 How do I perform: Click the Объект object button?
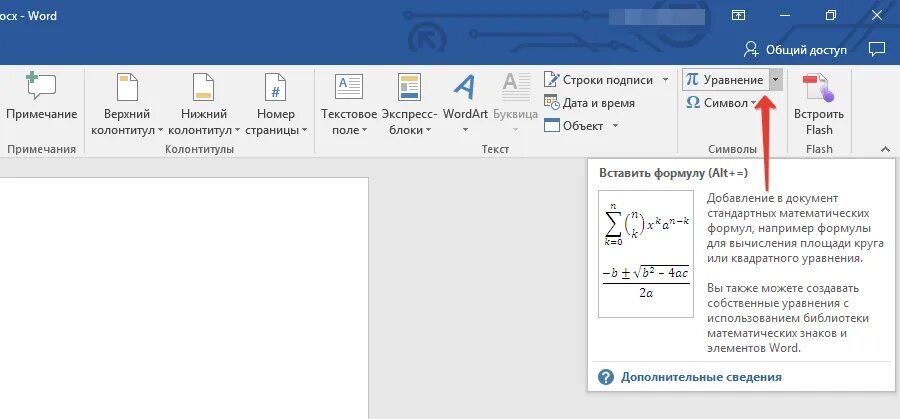click(x=574, y=126)
